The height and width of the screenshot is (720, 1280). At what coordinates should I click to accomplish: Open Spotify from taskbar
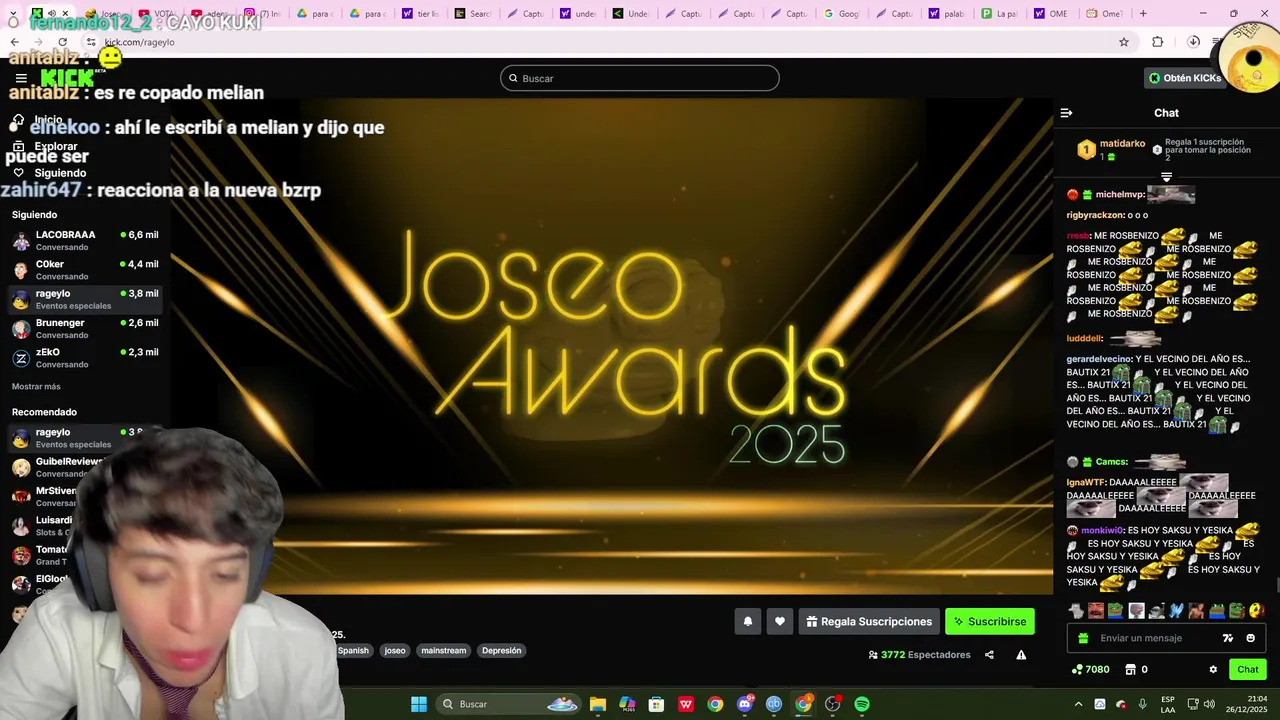862,704
